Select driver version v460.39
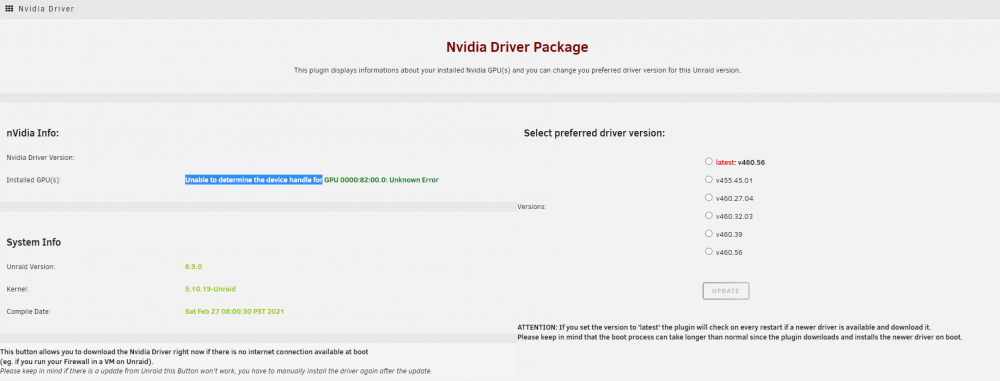 [x=709, y=234]
